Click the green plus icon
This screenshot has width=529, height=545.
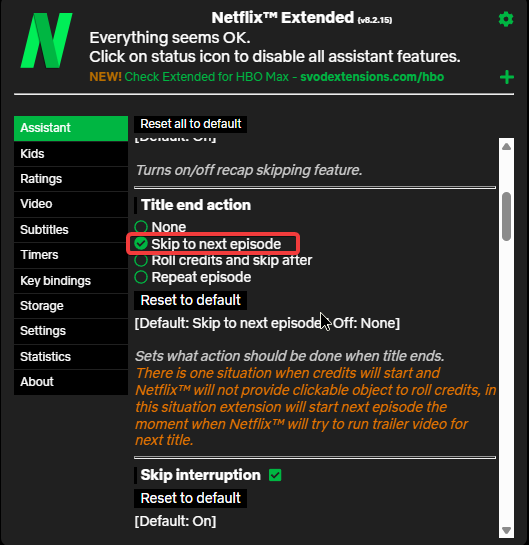click(x=507, y=77)
